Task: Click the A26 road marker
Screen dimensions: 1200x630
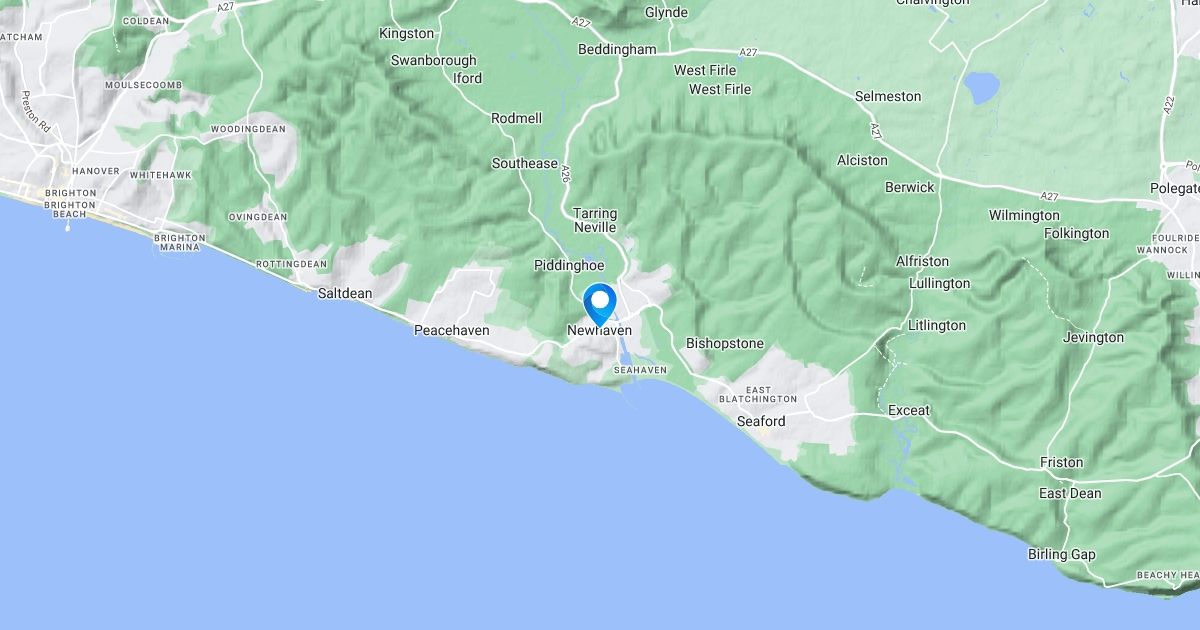Action: tap(565, 173)
